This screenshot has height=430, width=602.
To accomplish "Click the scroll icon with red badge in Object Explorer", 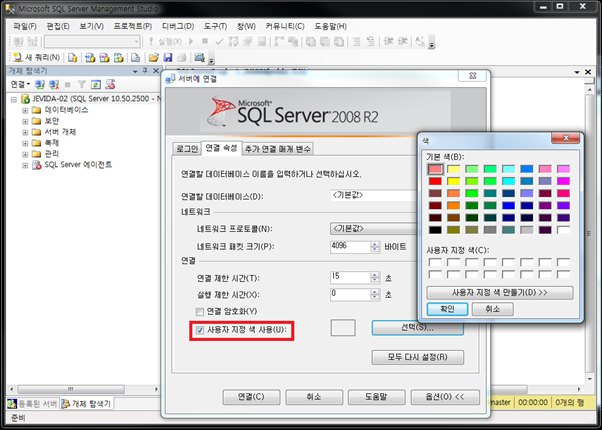I will click(x=110, y=84).
